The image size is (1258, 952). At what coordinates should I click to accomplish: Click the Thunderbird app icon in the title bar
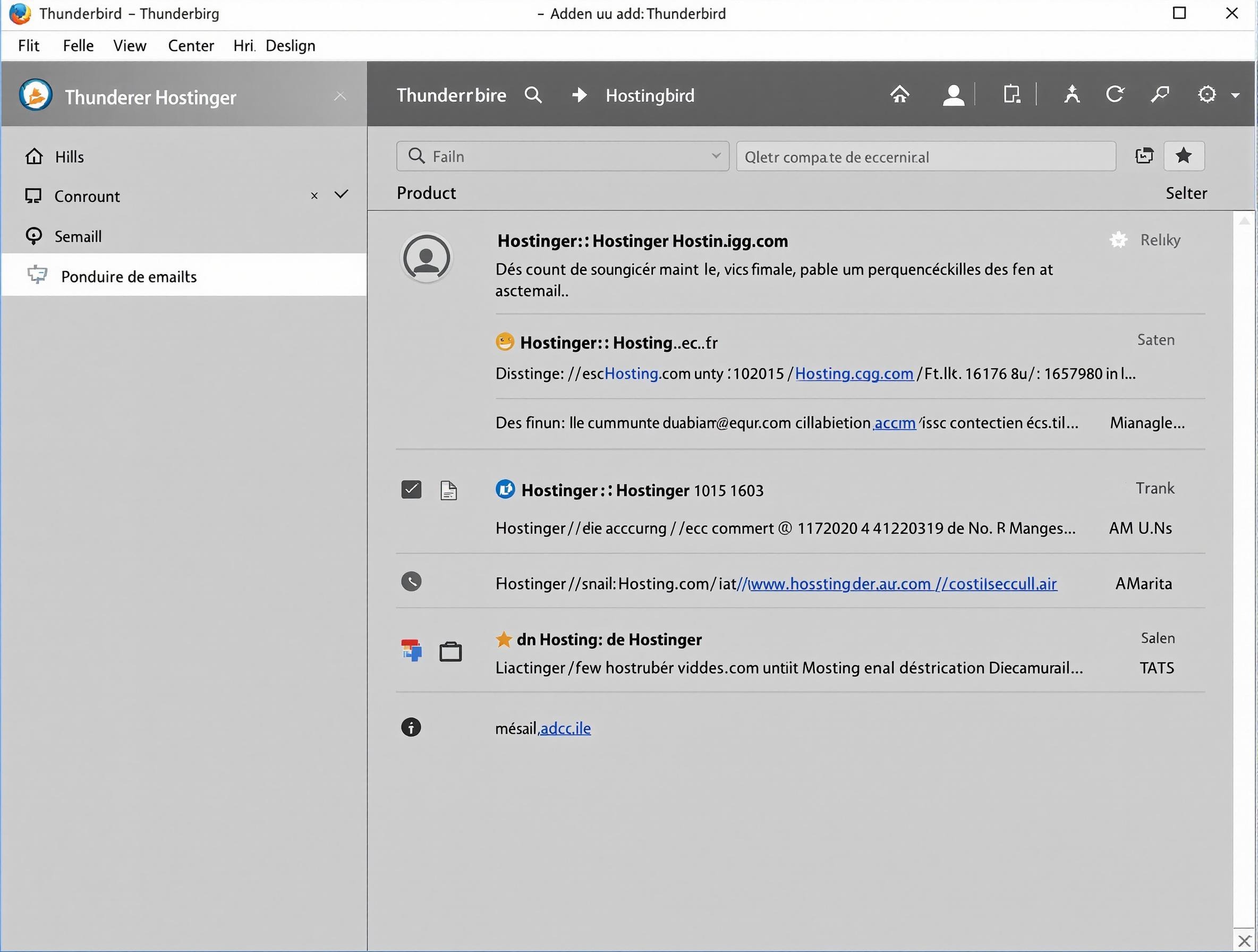(x=21, y=13)
